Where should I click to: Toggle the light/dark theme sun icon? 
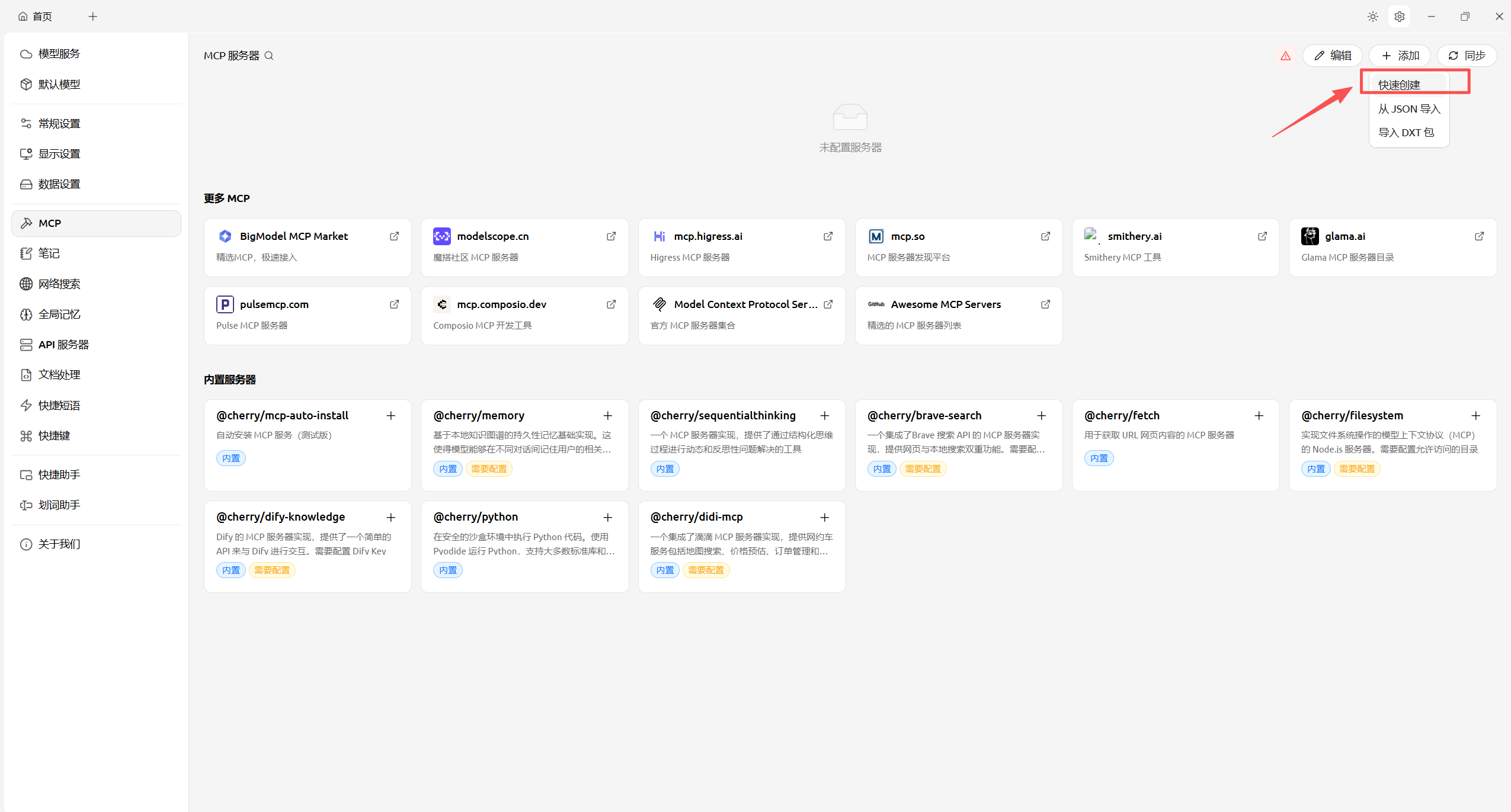[x=1372, y=17]
